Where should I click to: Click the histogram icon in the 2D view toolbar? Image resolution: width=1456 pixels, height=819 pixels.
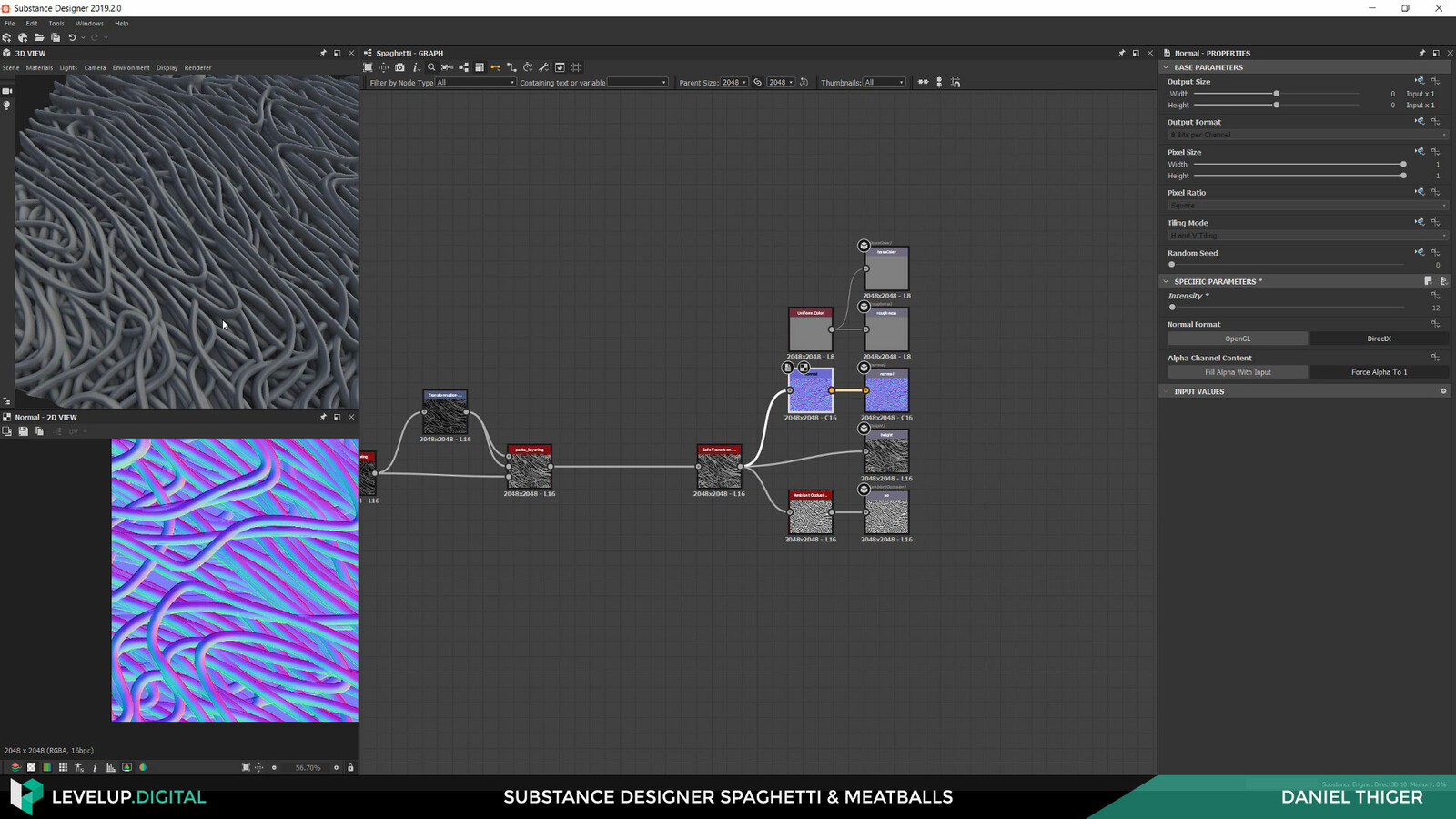111,767
